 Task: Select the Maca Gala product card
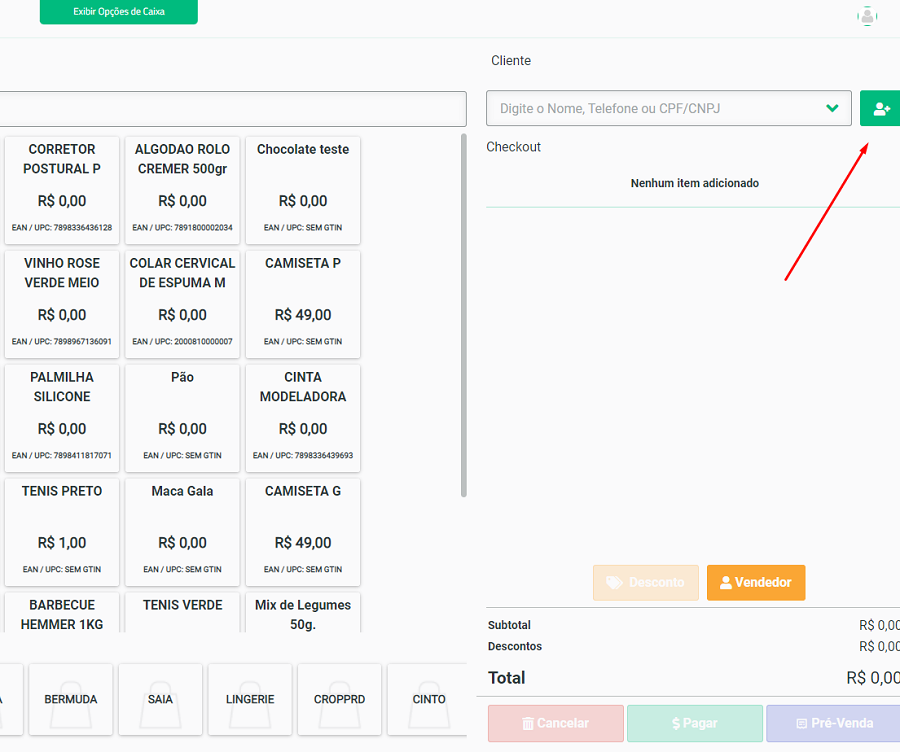[x=183, y=532]
